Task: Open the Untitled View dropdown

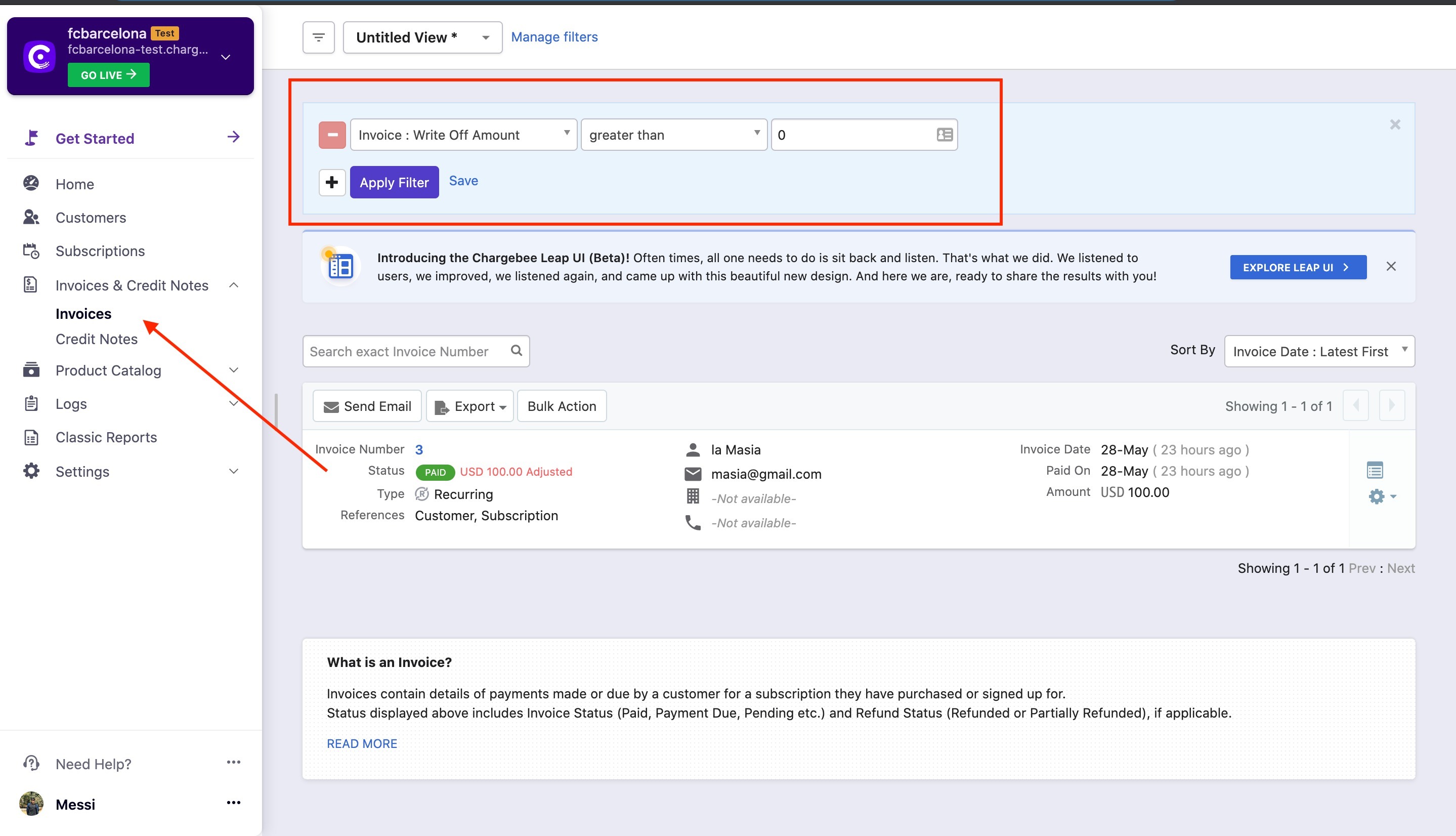Action: click(x=422, y=37)
